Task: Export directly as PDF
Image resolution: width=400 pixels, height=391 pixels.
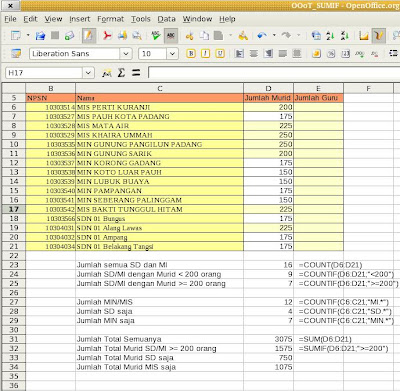Action: (x=107, y=35)
